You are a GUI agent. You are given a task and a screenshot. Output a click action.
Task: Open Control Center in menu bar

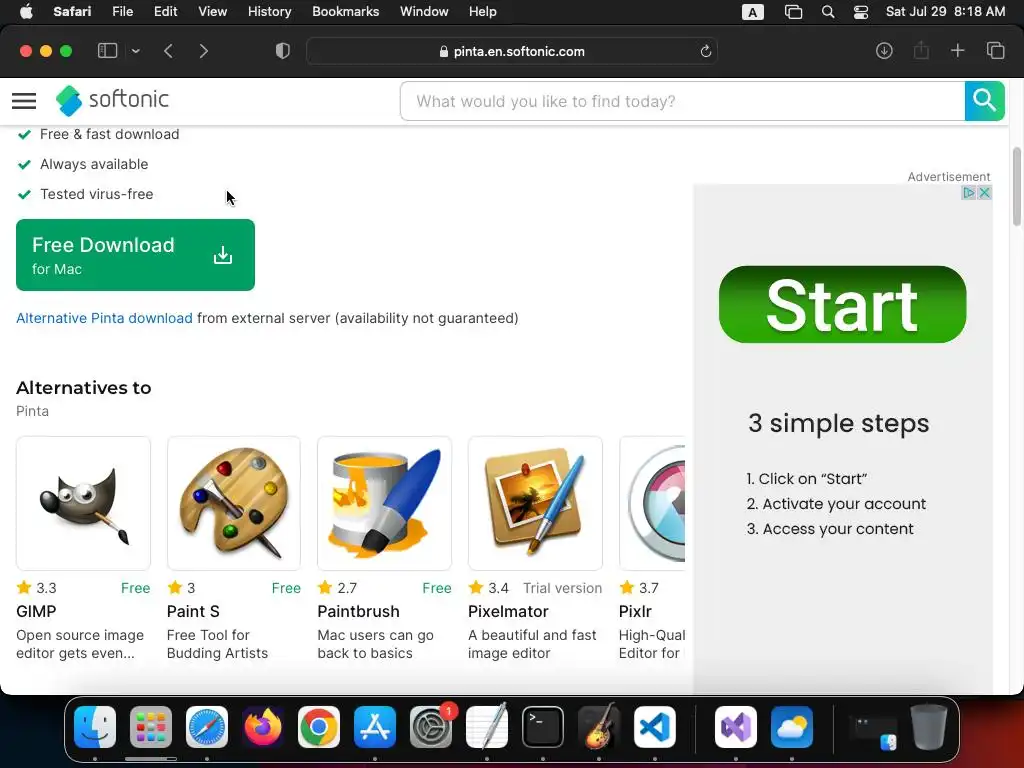861,12
